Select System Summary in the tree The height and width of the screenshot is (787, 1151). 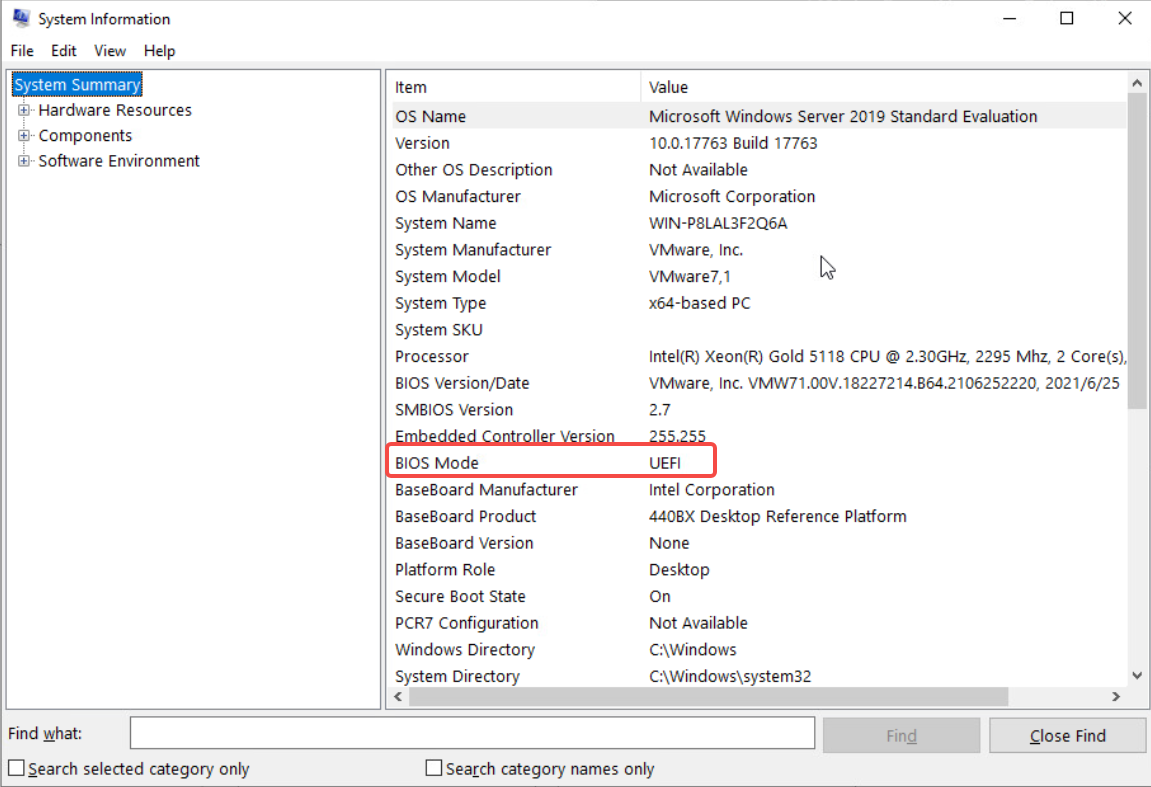77,85
